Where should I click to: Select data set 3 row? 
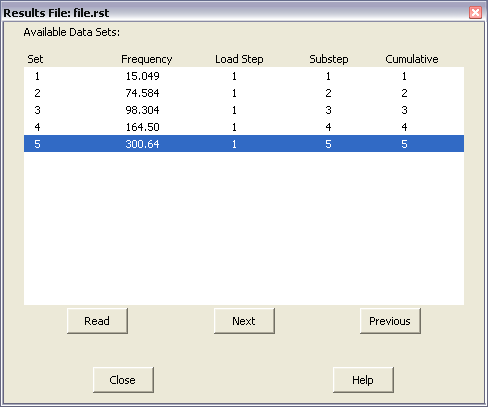point(244,110)
